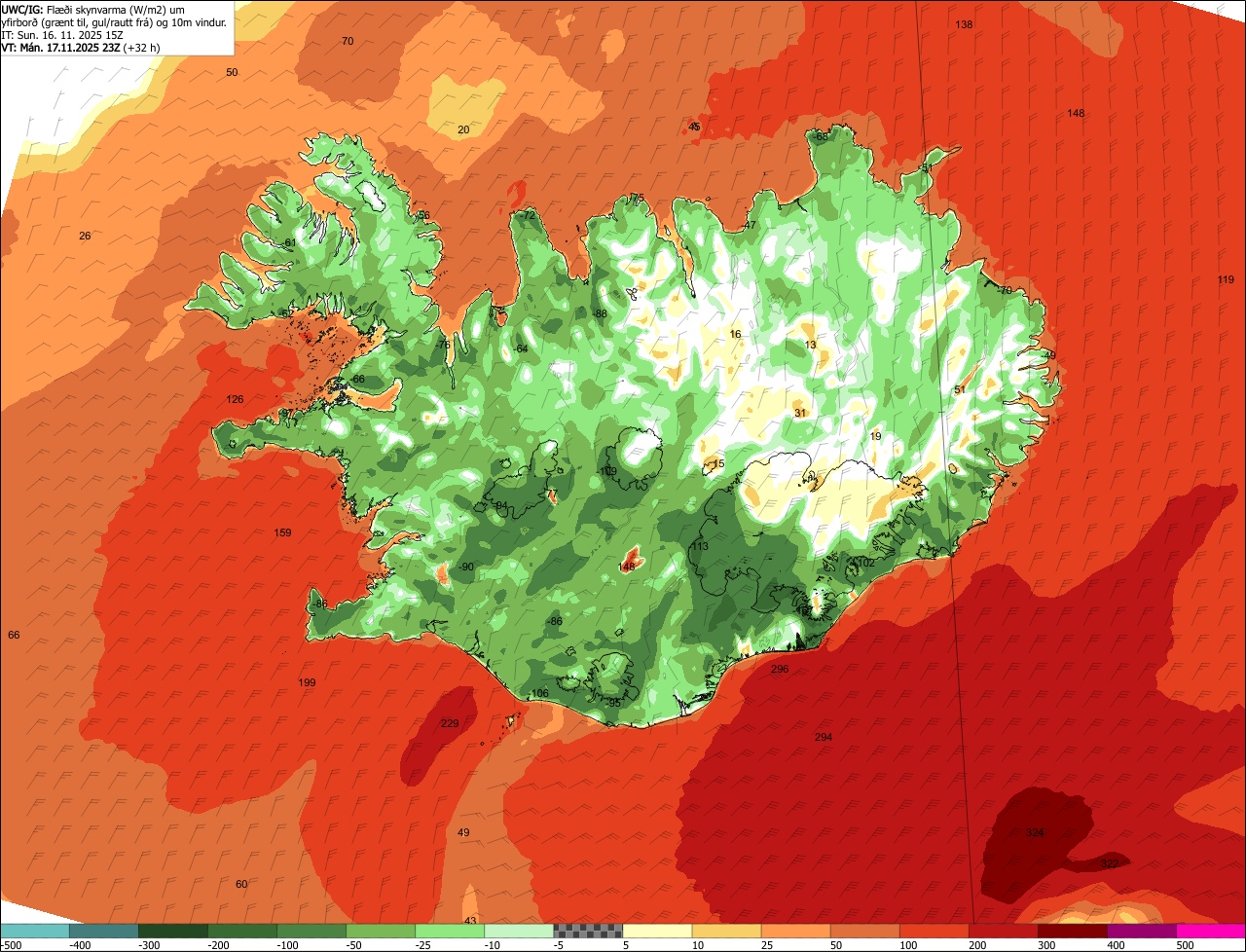Screen dimensions: 1246x952
Task: Click the value 19 on the map
Action: coord(875,437)
